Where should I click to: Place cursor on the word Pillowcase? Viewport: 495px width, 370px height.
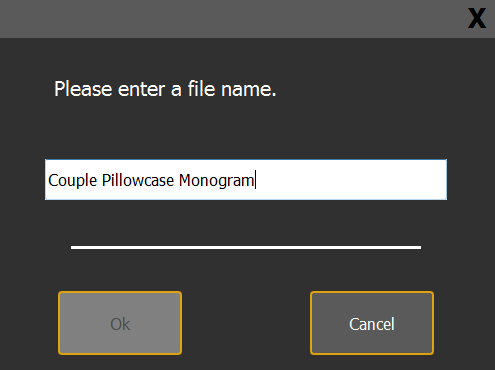138,180
